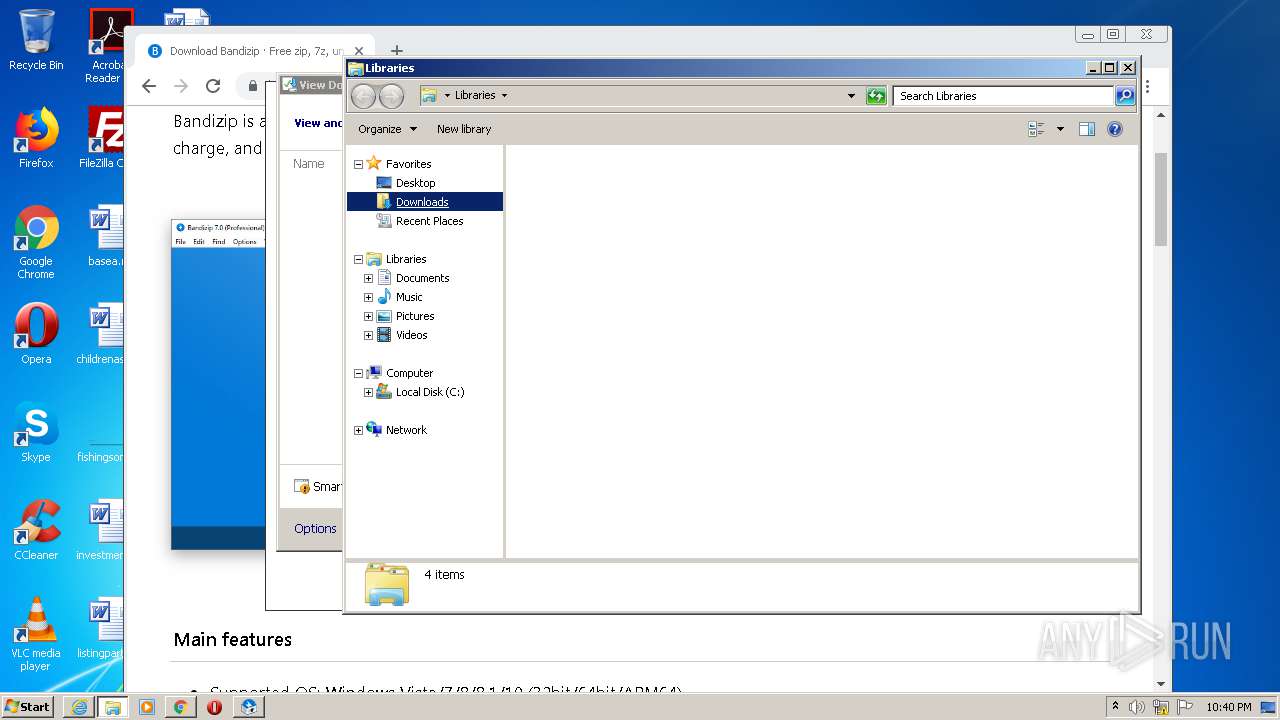
Task: Switch to Chrome from the taskbar
Action: coord(180,707)
